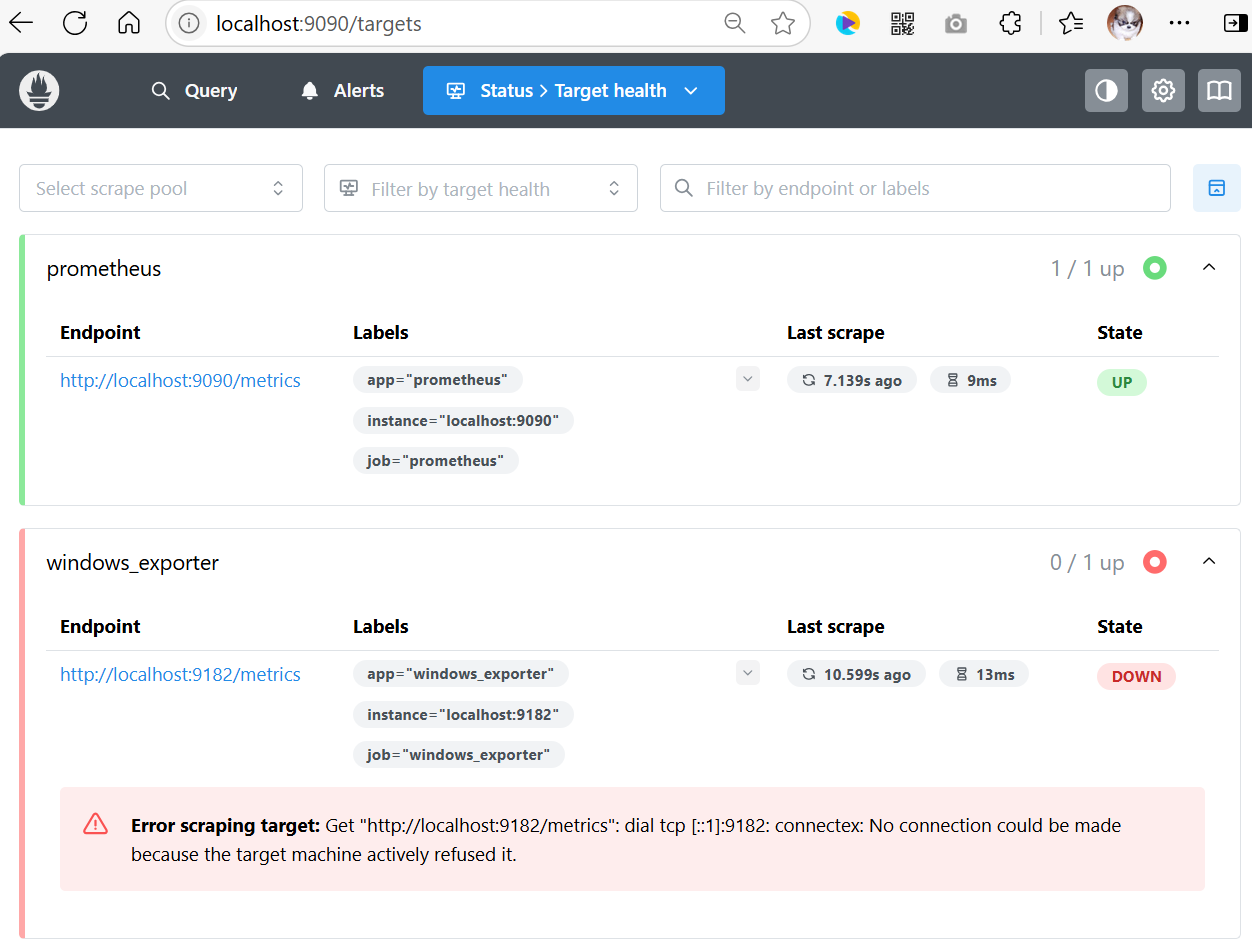Go to the browser home page

click(x=129, y=23)
